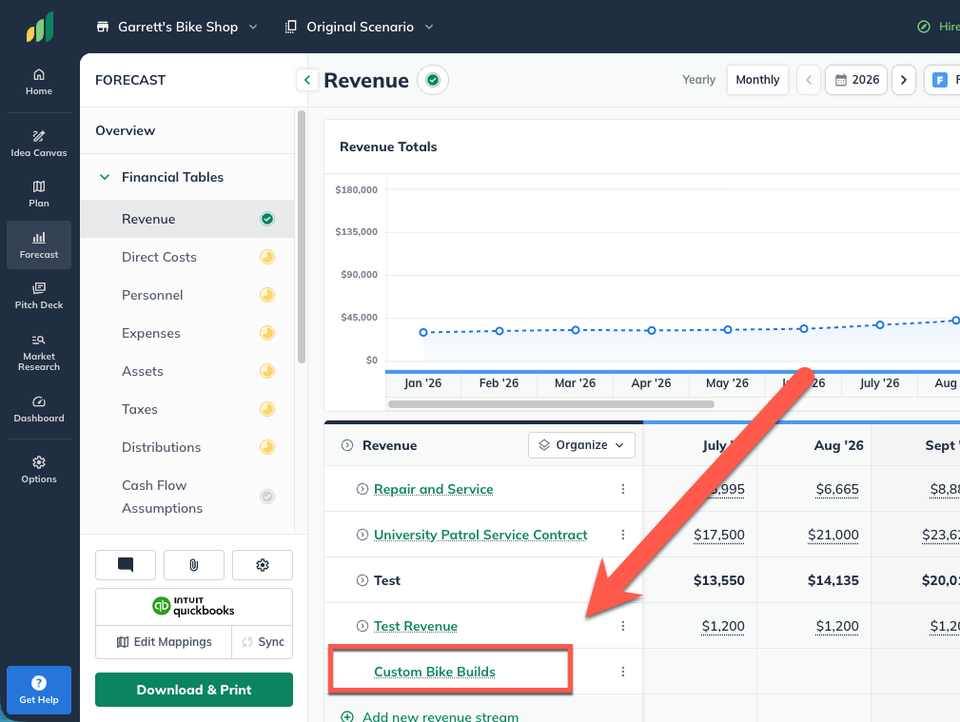Go to Home in the sidebar
Viewport: 960px width, 722px height.
pyautogui.click(x=39, y=82)
